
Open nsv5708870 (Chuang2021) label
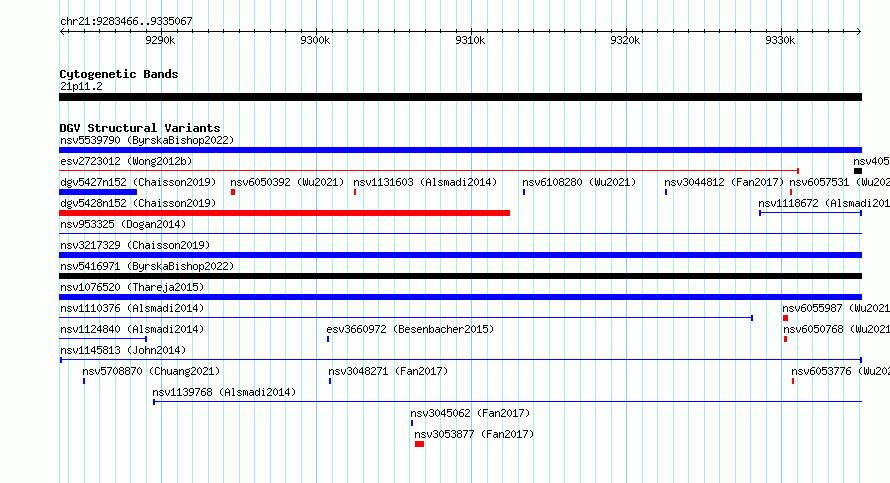(x=152, y=371)
